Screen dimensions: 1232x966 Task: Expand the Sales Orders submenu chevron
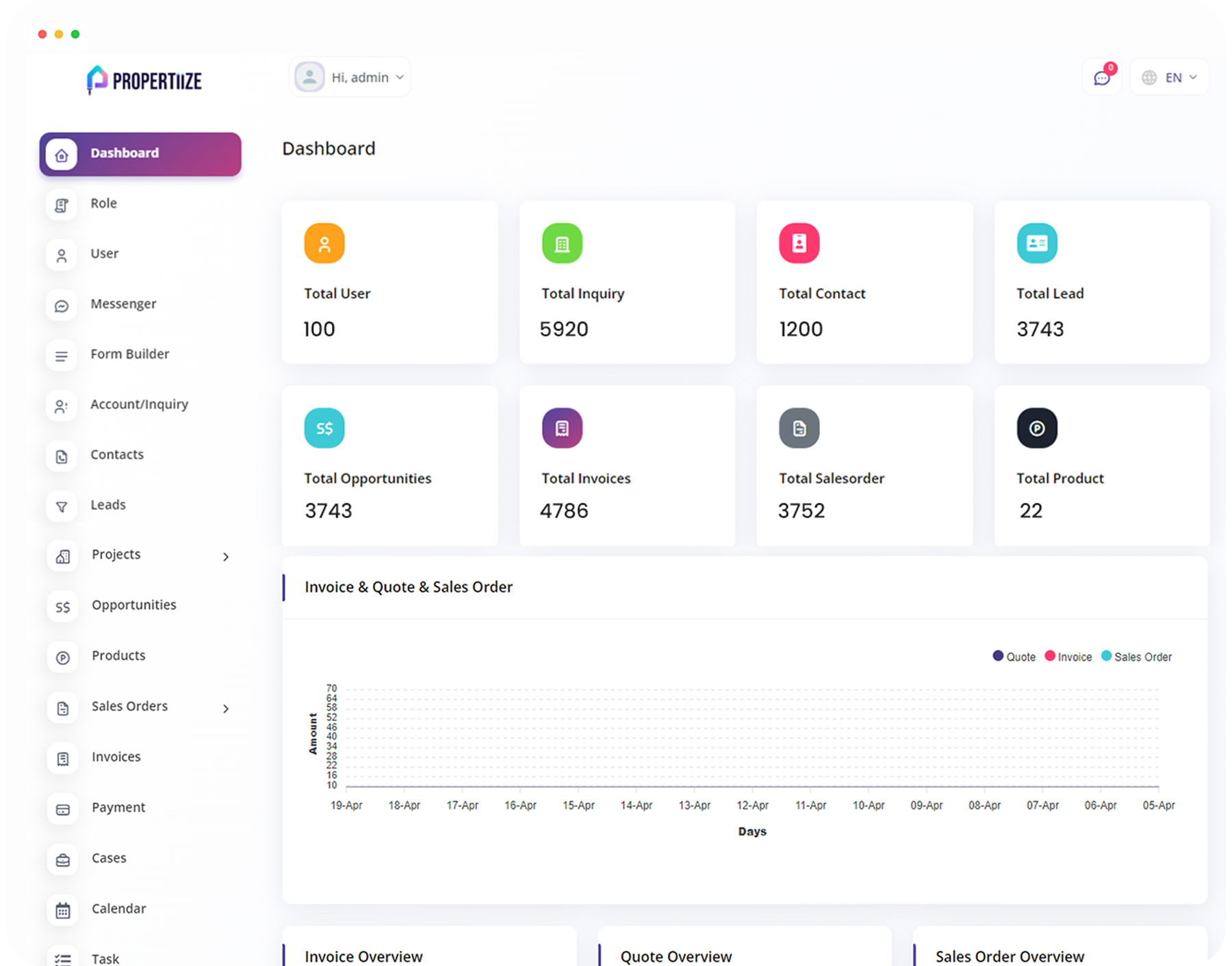[x=226, y=709]
